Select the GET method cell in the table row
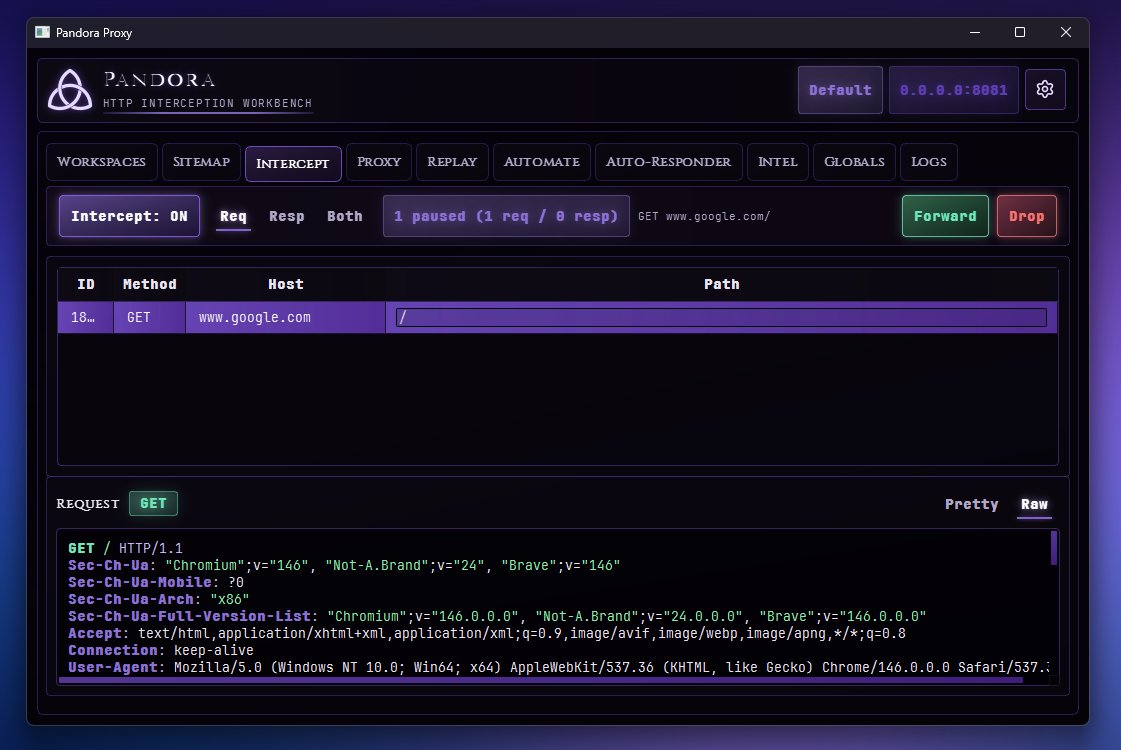The height and width of the screenshot is (750, 1121). (149, 317)
